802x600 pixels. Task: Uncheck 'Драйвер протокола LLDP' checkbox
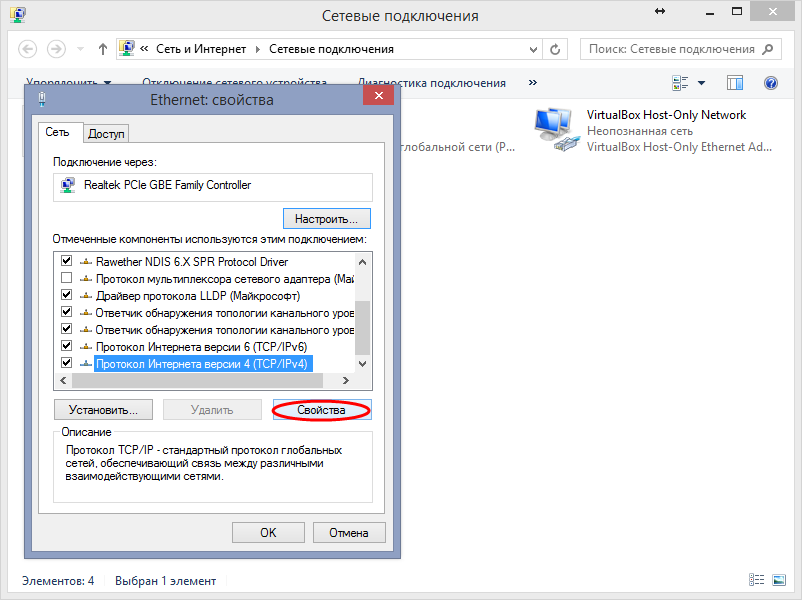coord(66,295)
